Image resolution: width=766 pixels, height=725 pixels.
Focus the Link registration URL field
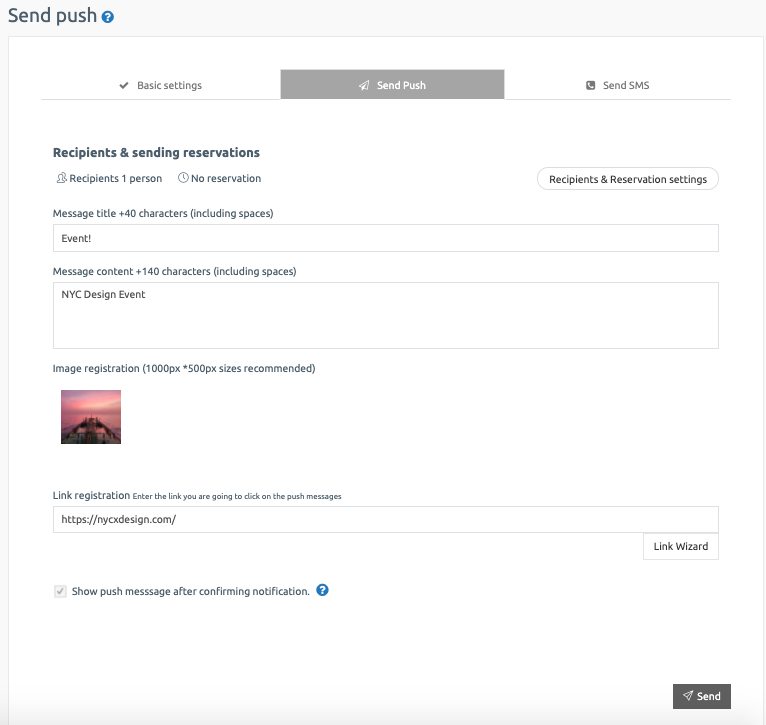[385, 520]
